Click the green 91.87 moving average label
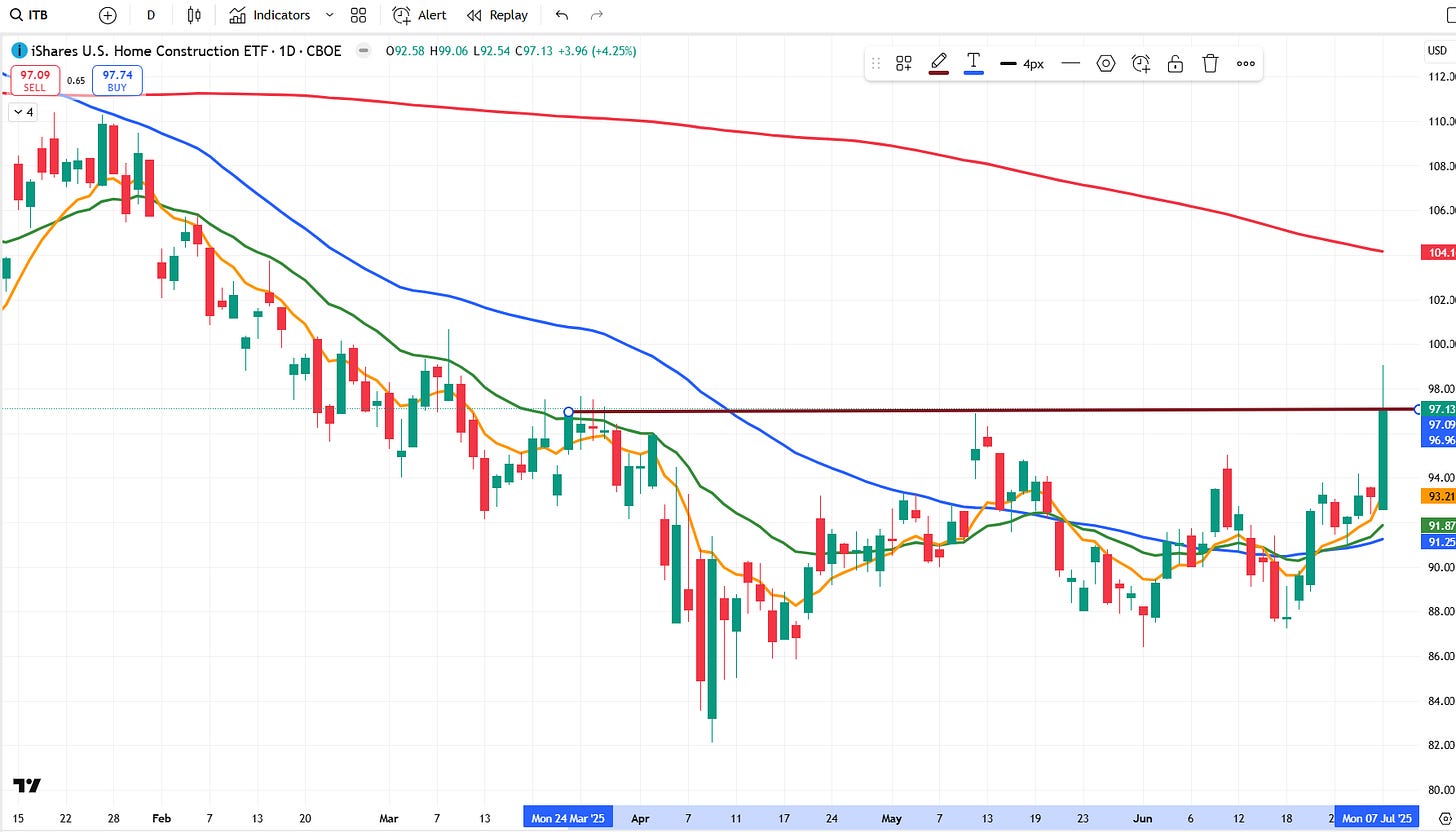Image resolution: width=1456 pixels, height=832 pixels. (x=1438, y=525)
